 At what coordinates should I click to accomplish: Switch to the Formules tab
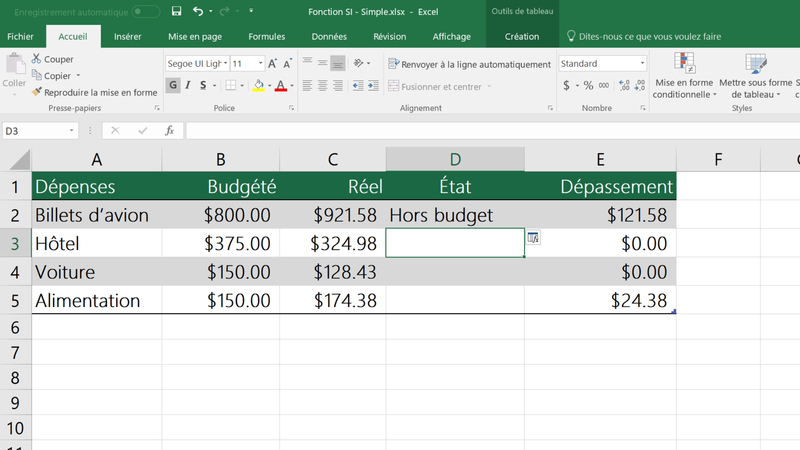pos(266,37)
